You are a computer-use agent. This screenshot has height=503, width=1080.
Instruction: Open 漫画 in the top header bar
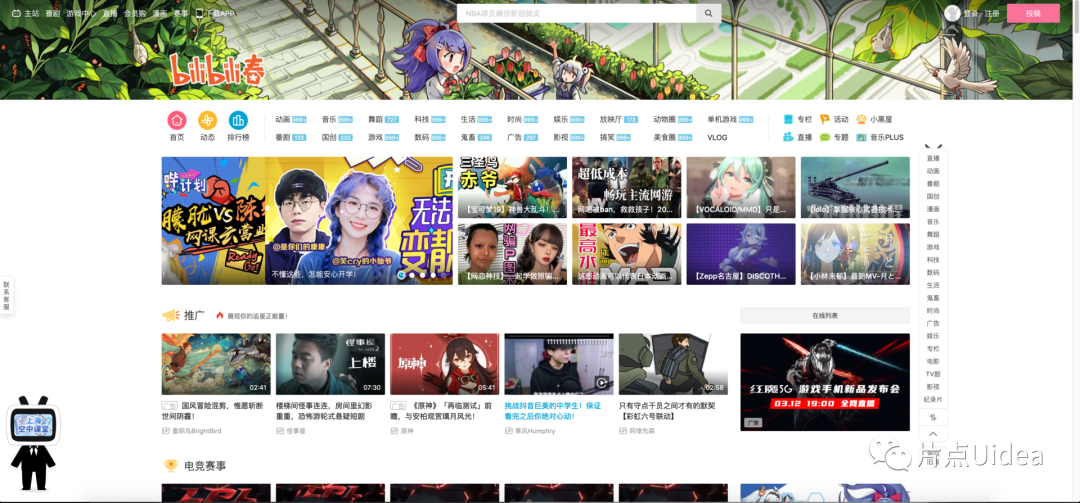(159, 13)
